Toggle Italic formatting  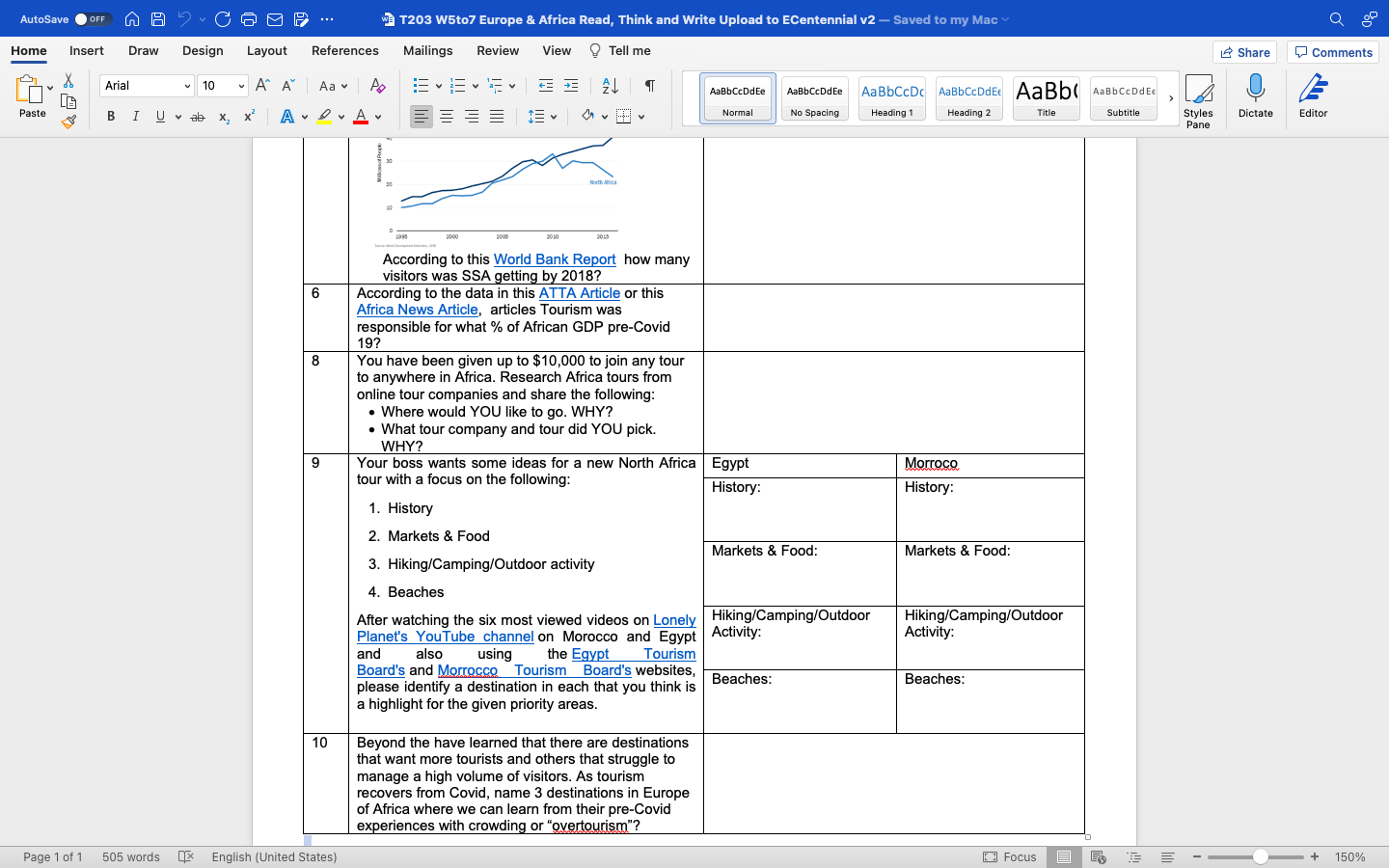136,117
